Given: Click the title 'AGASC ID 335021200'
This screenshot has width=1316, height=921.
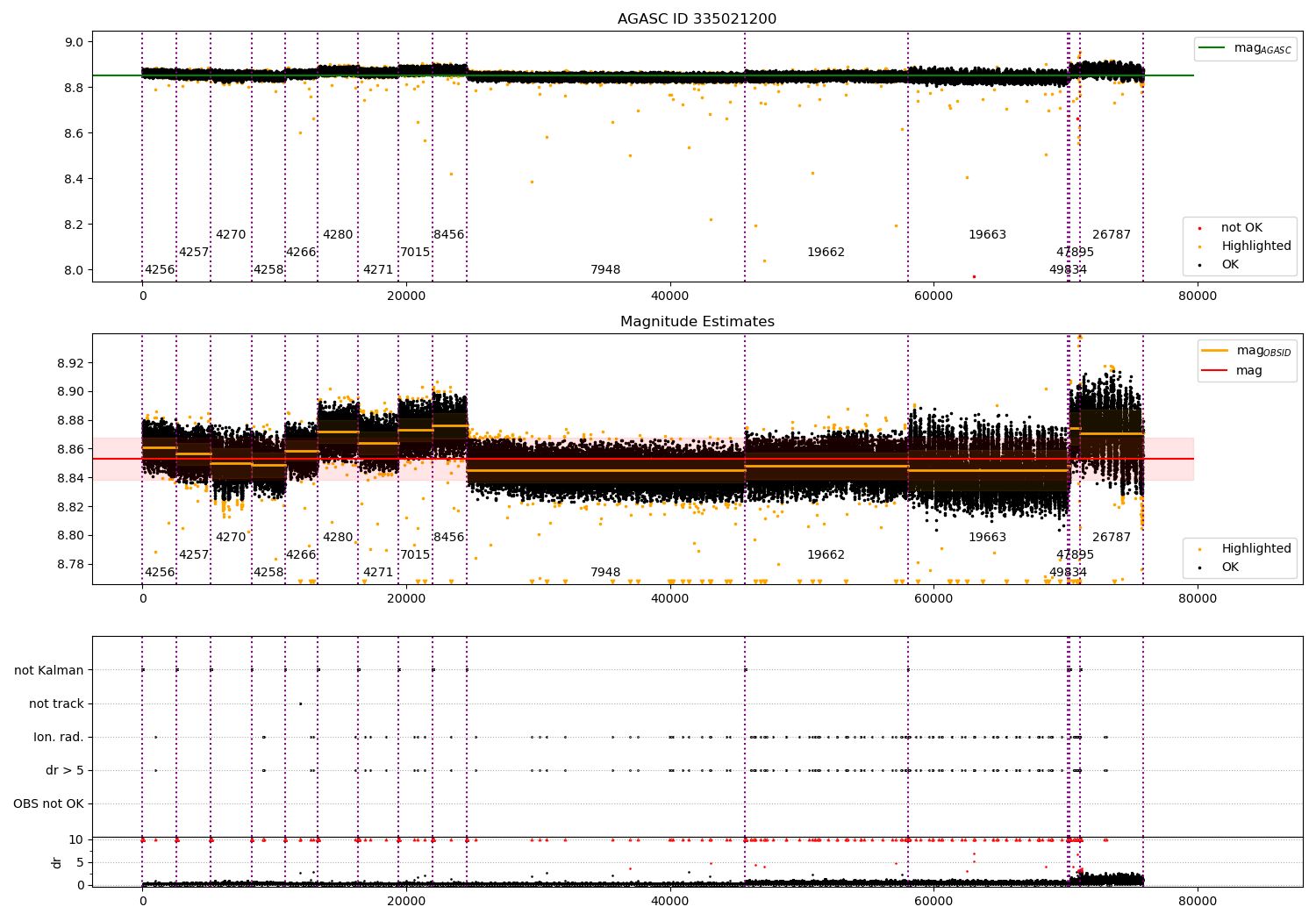Looking at the screenshot, I should [x=697, y=19].
